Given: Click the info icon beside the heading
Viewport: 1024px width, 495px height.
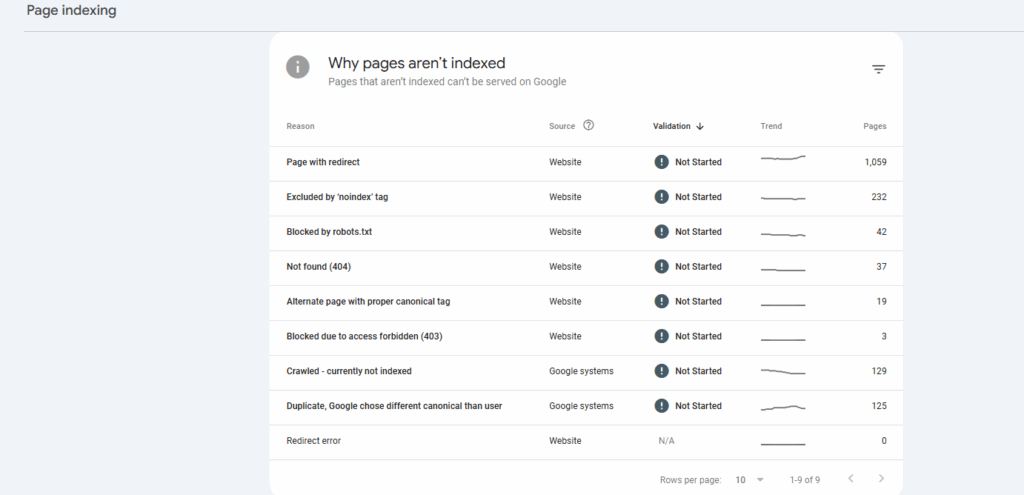Looking at the screenshot, I should tap(297, 67).
